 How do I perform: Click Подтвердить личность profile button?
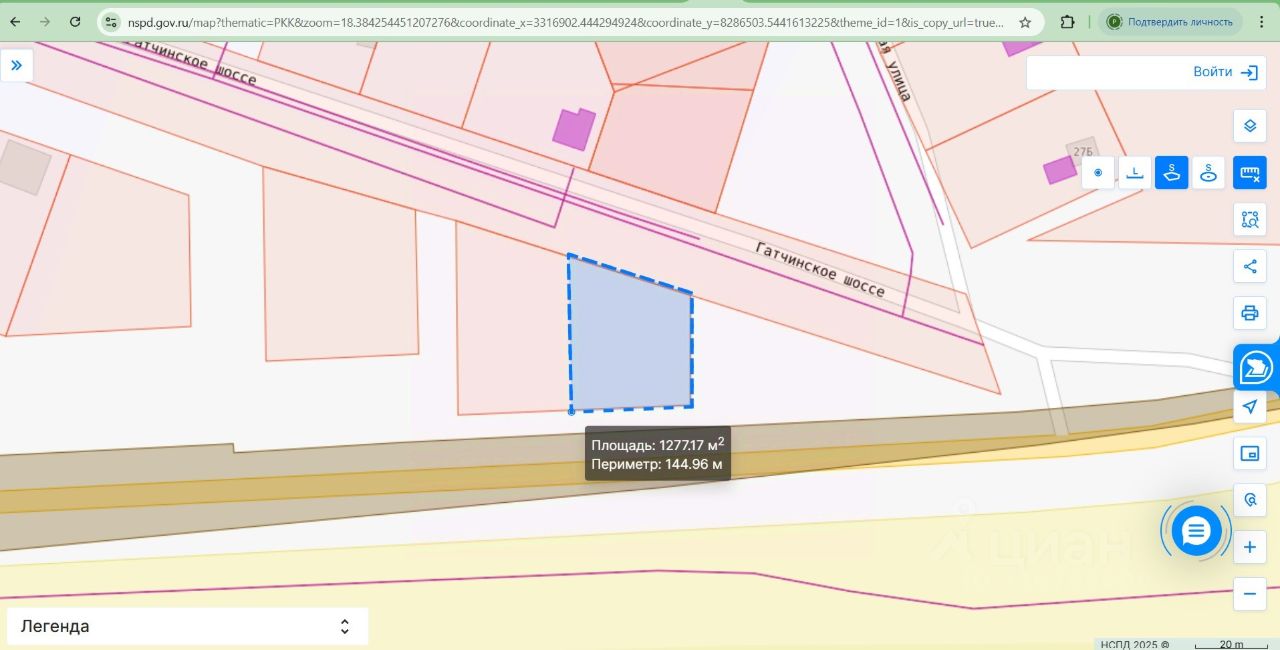pos(1169,22)
